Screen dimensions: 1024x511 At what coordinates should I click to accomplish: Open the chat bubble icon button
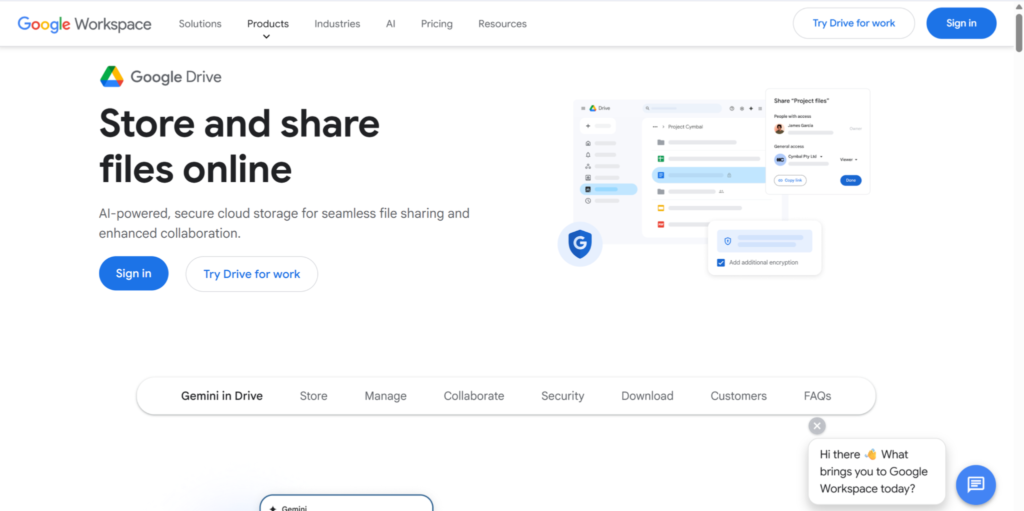[x=976, y=485]
